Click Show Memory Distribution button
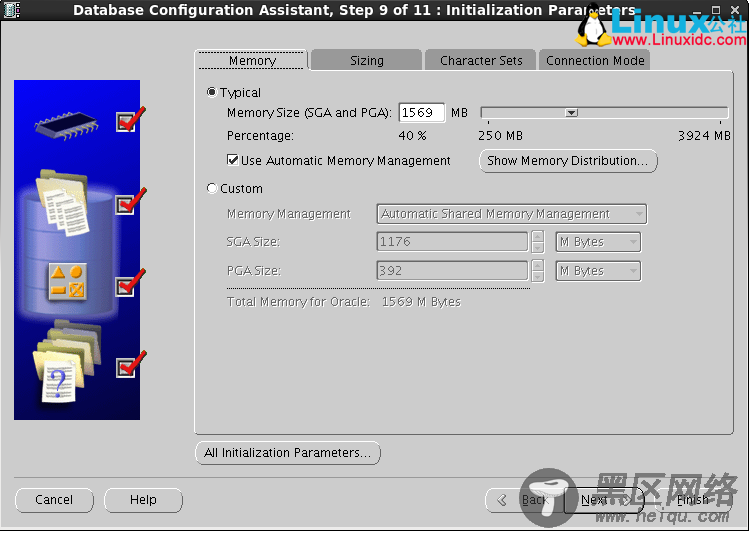 click(x=568, y=161)
